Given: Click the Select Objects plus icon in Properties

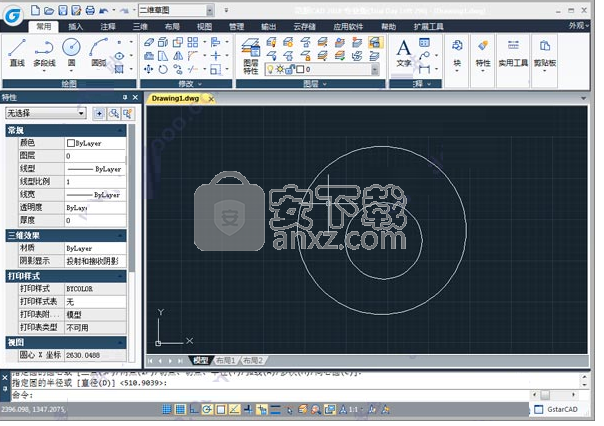Looking at the screenshot, I should (99, 114).
